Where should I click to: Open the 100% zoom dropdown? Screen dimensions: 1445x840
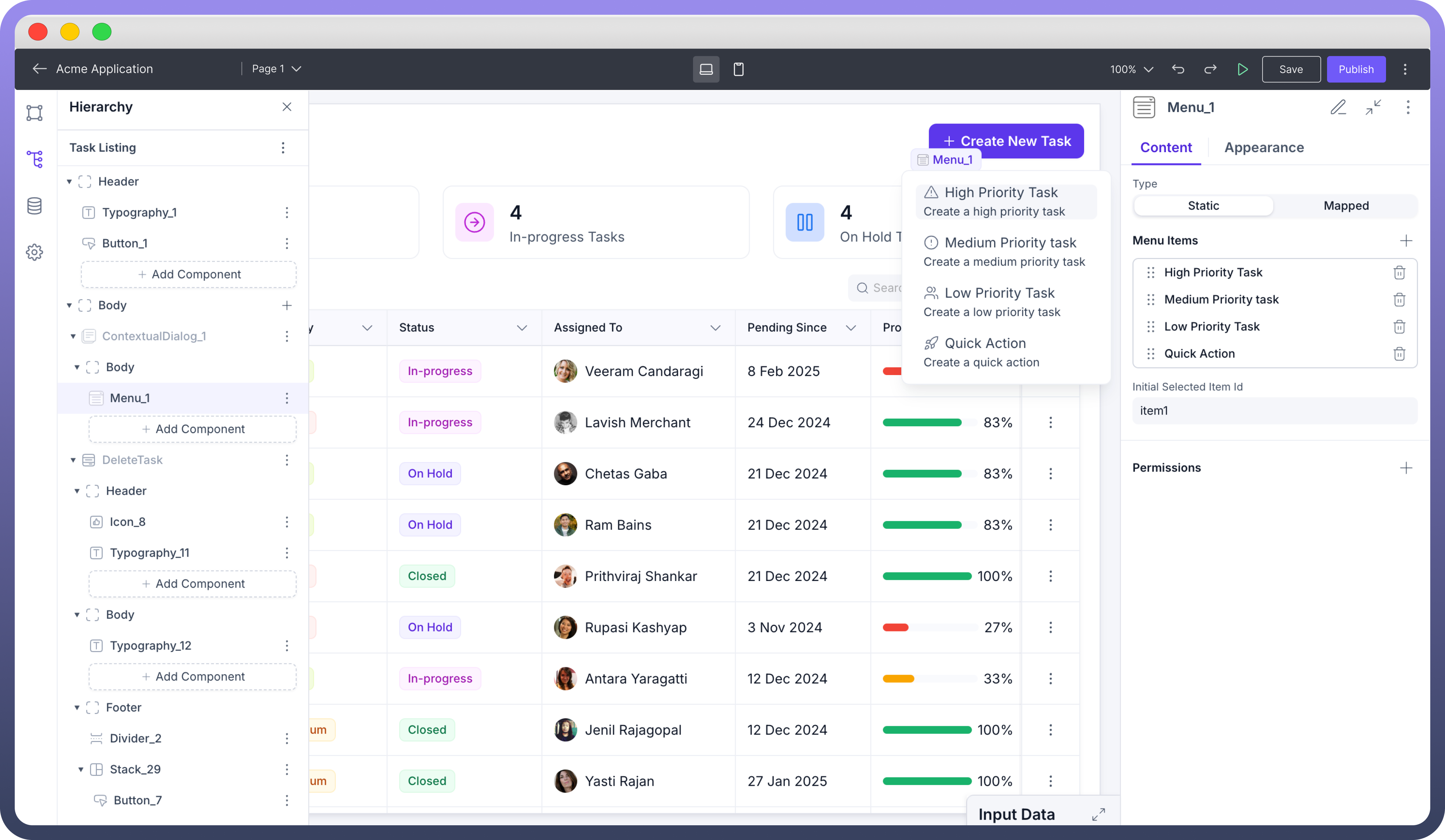tap(1131, 69)
